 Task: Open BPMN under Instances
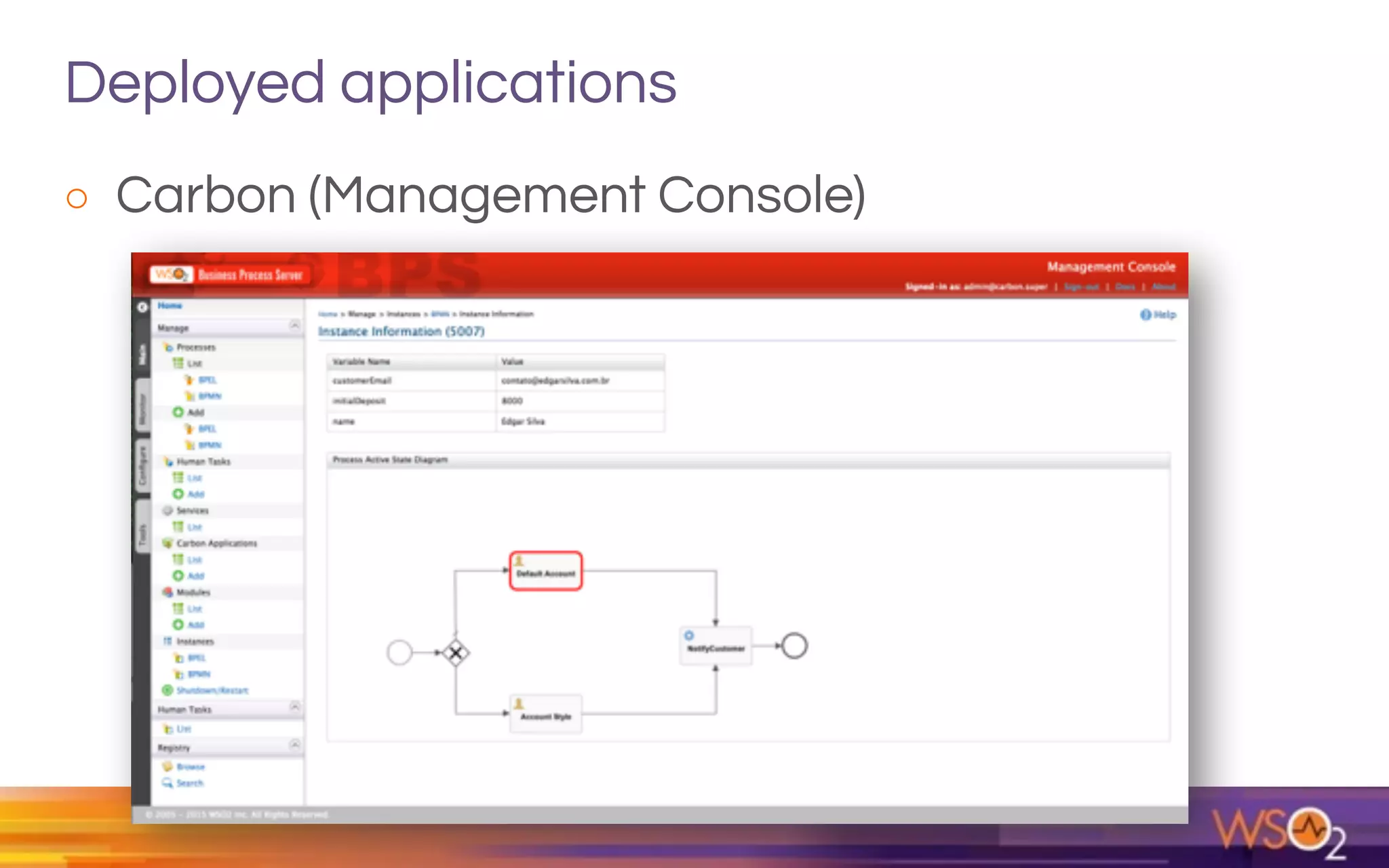coord(199,674)
